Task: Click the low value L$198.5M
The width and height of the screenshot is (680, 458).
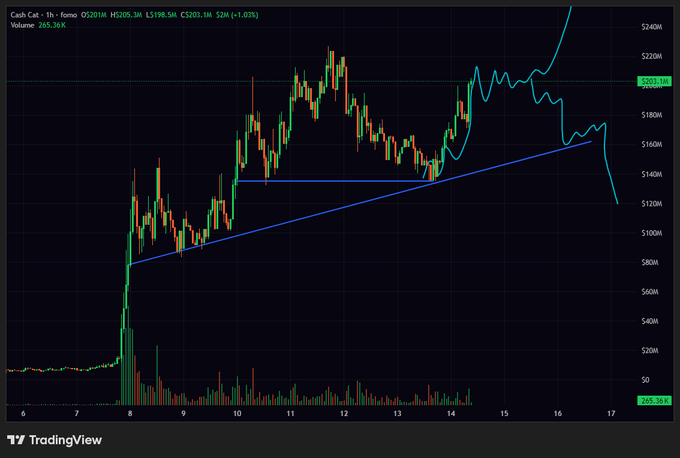Action: (x=161, y=15)
